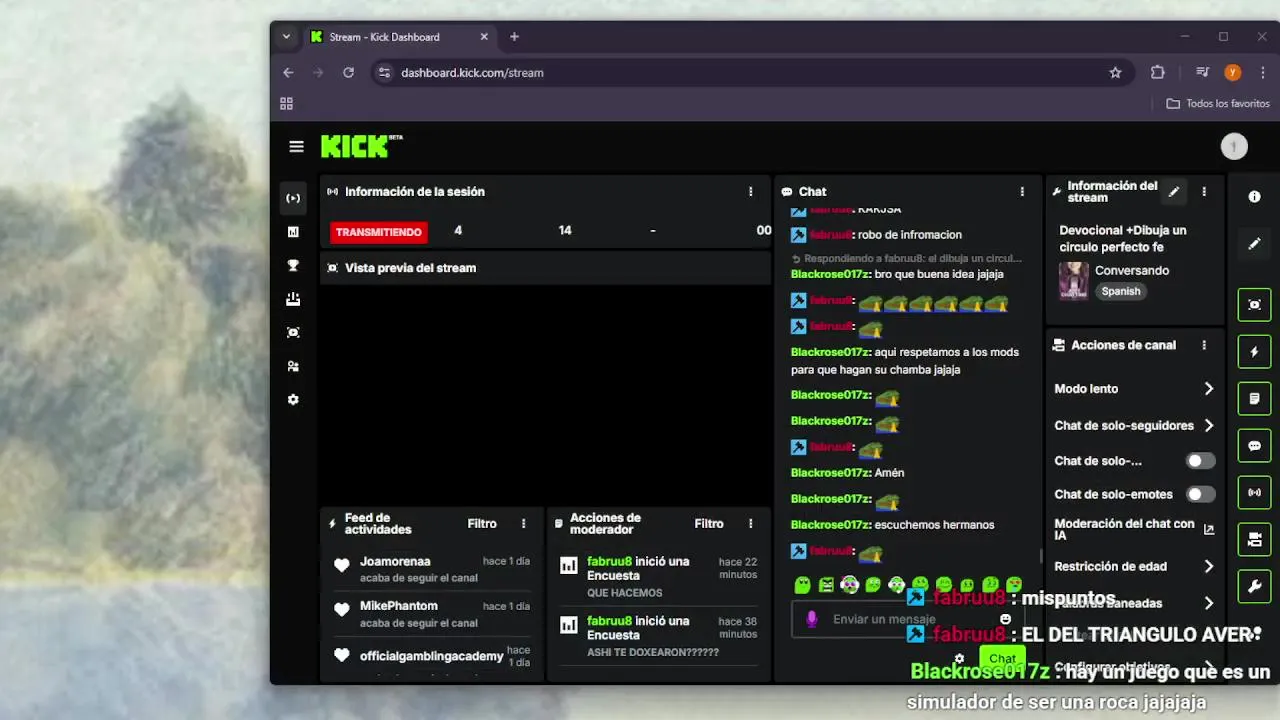Image resolution: width=1280 pixels, height=720 pixels.
Task: Open the settings gear in left sidebar
Action: pos(293,399)
